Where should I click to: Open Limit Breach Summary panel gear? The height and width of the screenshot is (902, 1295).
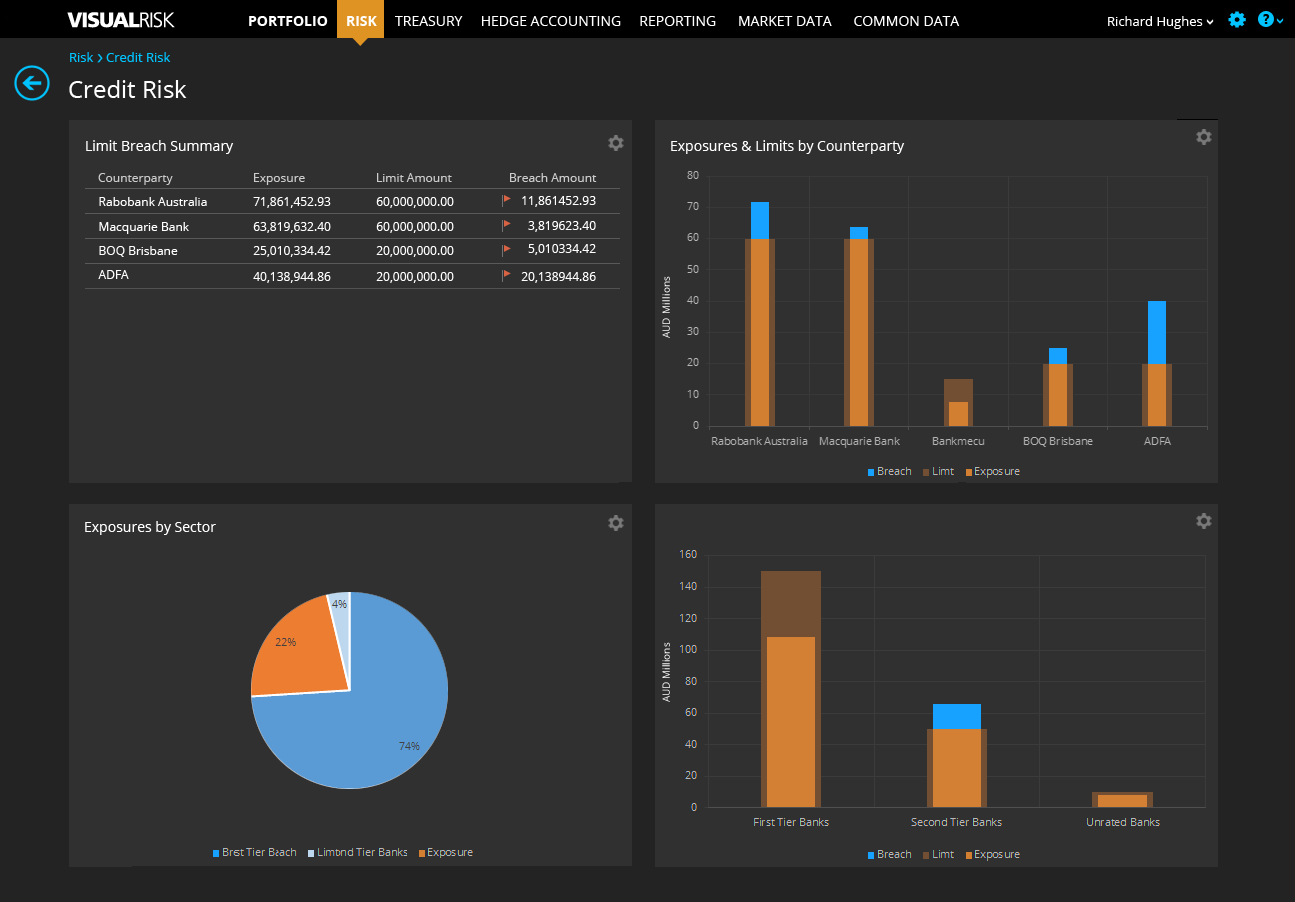click(x=616, y=143)
